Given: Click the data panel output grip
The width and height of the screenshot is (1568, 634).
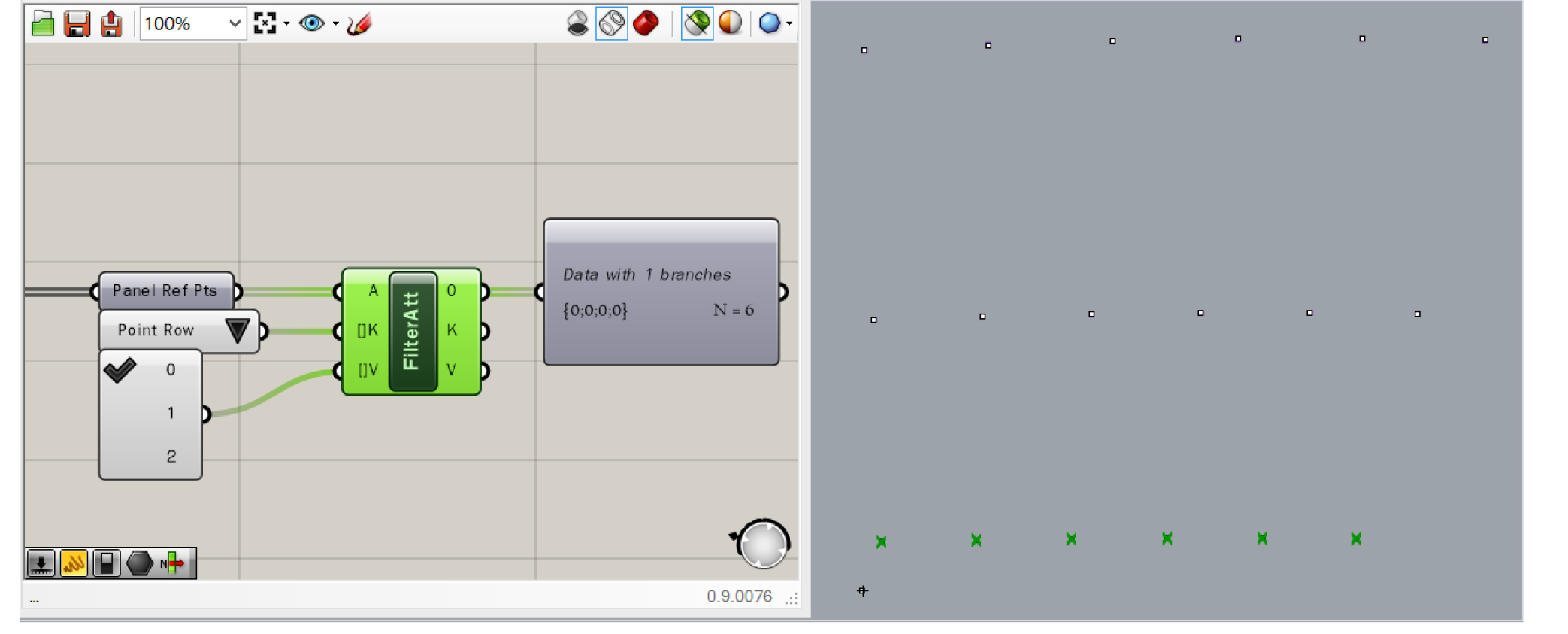Looking at the screenshot, I should [783, 291].
